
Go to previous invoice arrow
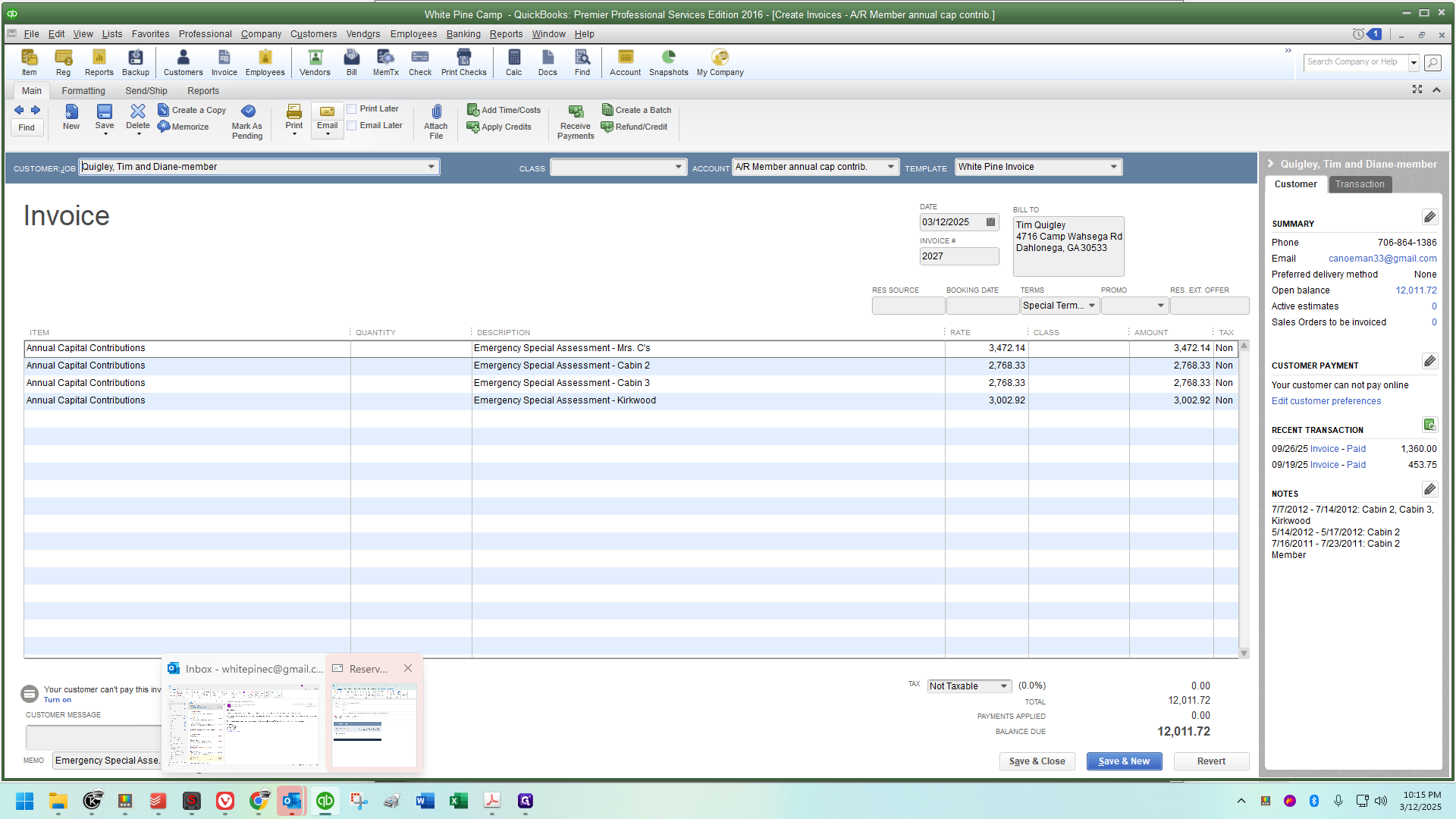pyautogui.click(x=19, y=110)
